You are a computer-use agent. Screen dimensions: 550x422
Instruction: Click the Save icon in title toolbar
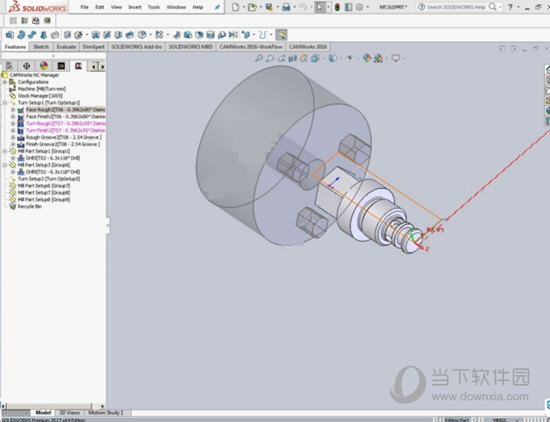[269, 7]
